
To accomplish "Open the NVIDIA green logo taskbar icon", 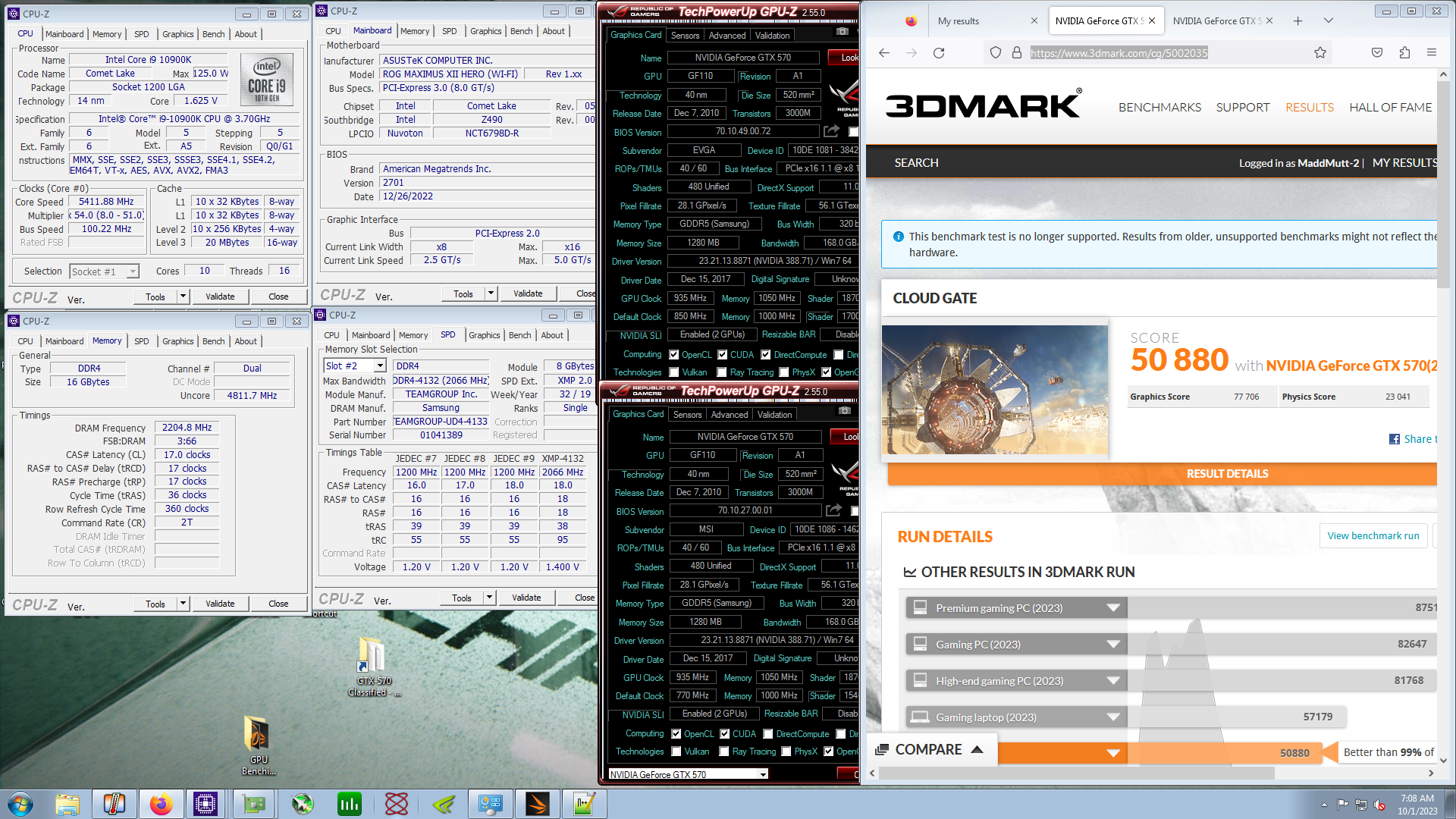I will [444, 804].
